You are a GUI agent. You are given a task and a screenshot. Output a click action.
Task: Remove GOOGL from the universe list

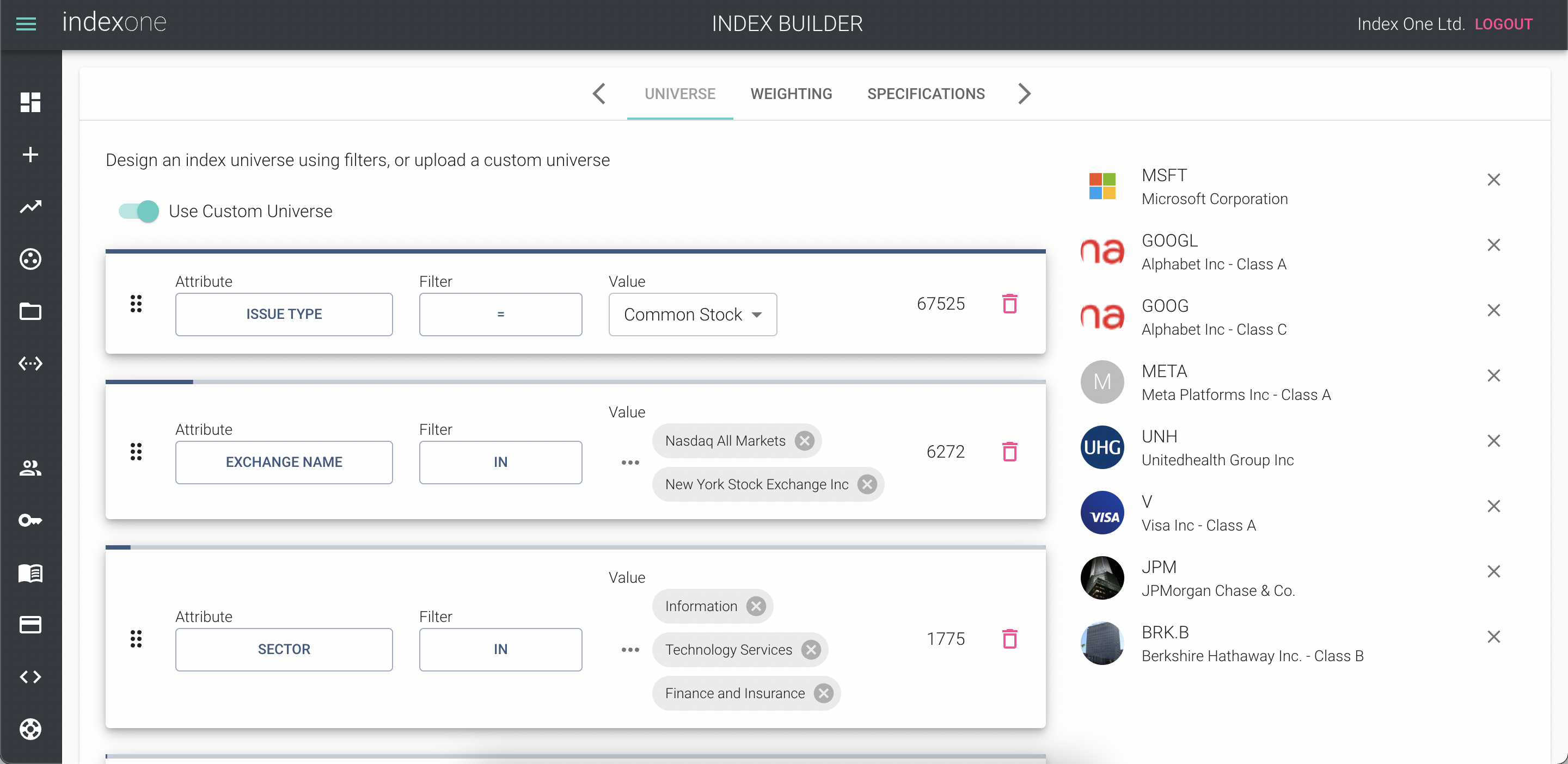click(x=1494, y=244)
